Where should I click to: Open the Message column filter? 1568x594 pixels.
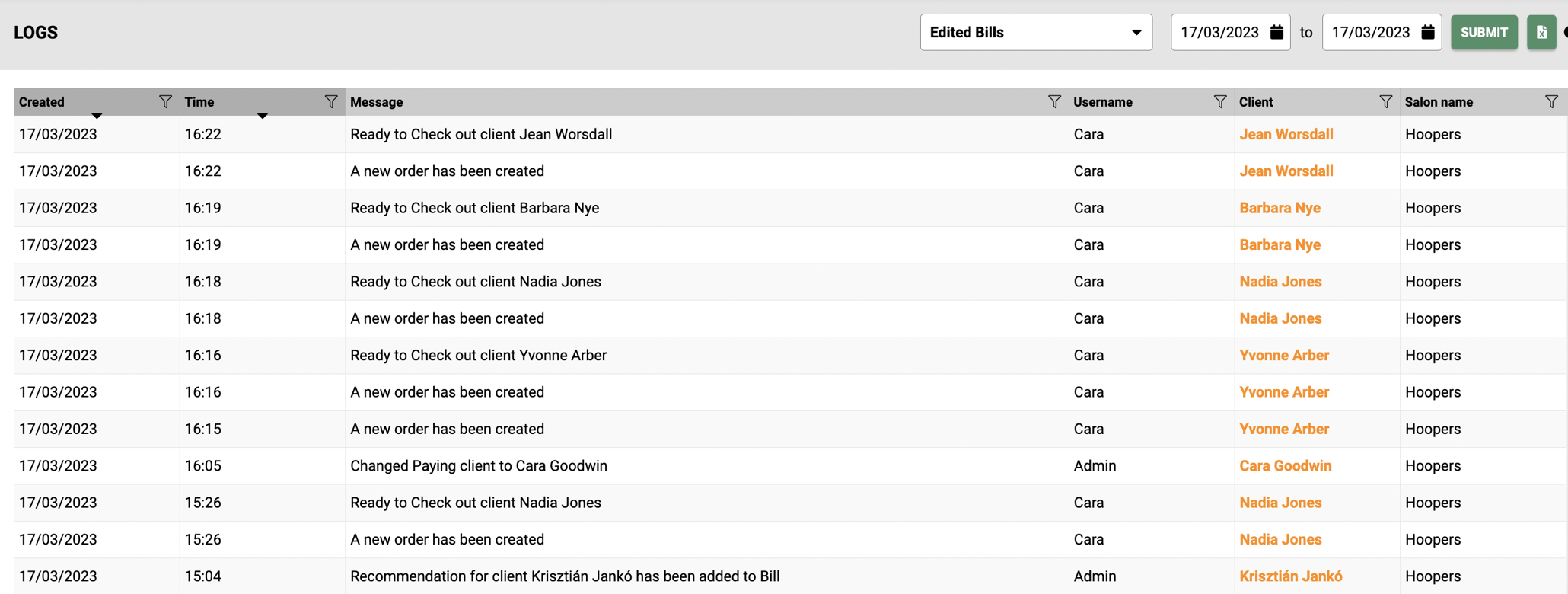pos(1054,102)
